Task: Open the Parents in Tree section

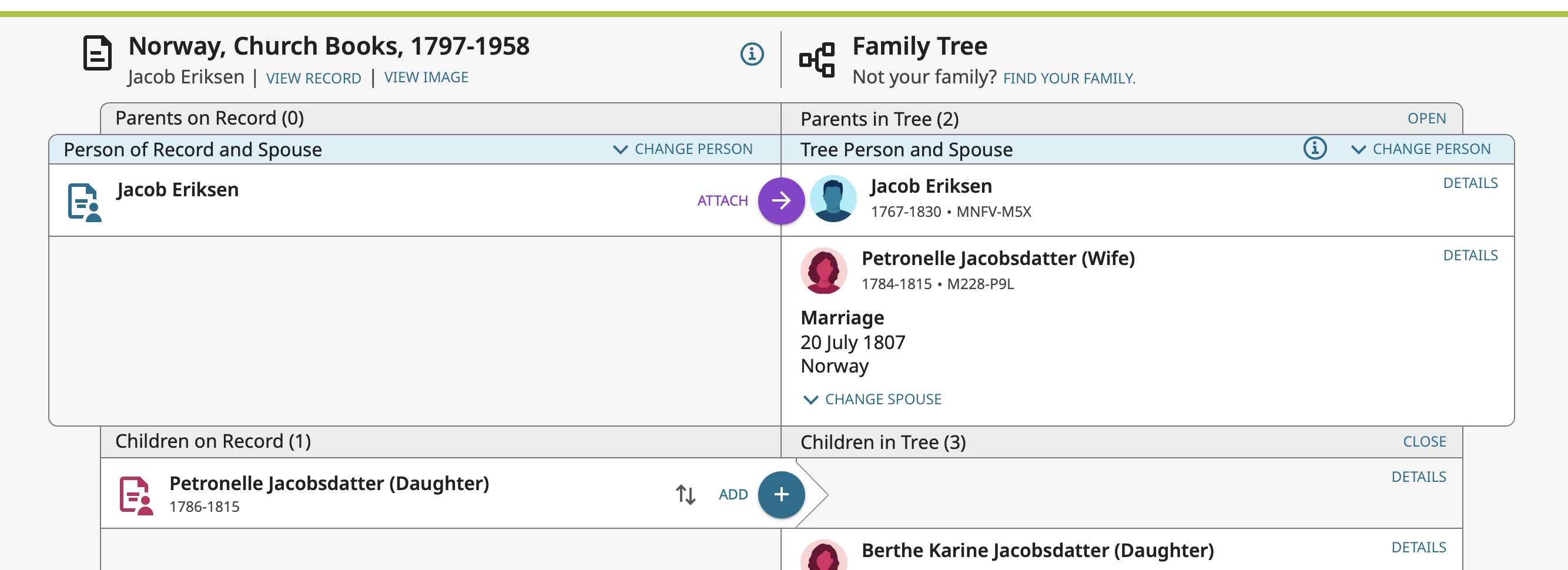Action: point(1426,118)
